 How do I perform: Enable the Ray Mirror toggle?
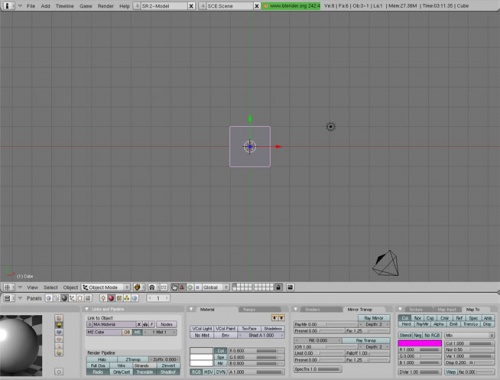click(373, 318)
